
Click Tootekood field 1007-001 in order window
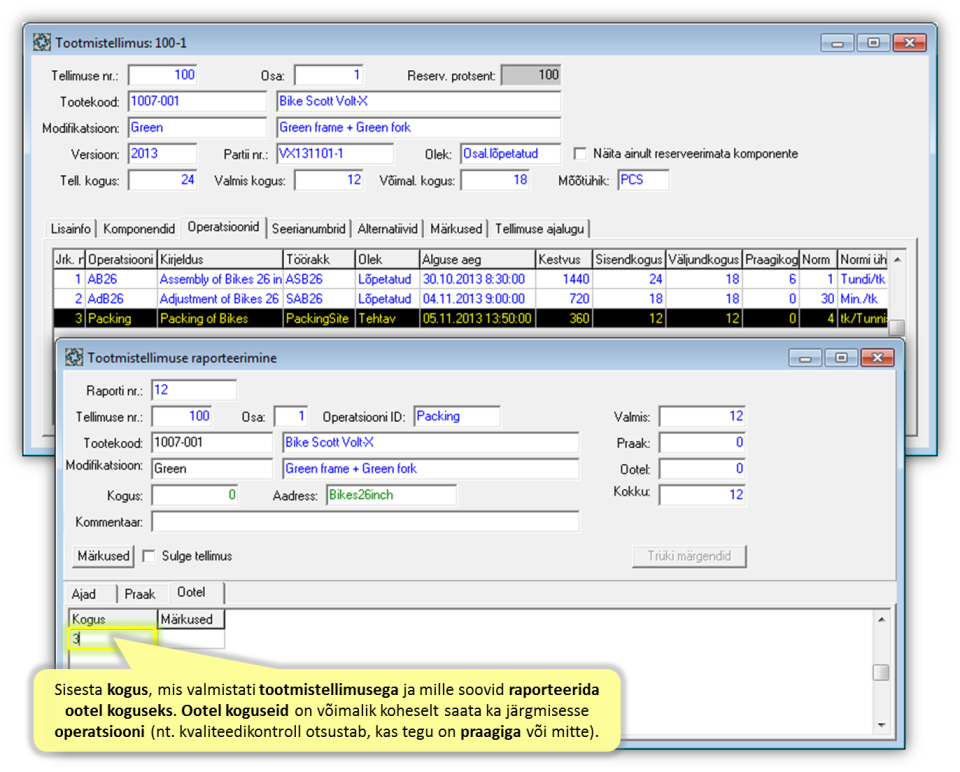pos(197,101)
